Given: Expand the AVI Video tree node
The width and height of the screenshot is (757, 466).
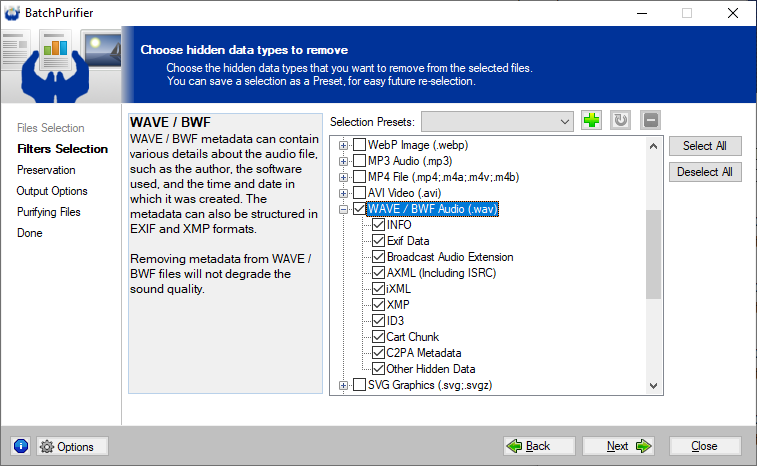Looking at the screenshot, I should point(343,193).
